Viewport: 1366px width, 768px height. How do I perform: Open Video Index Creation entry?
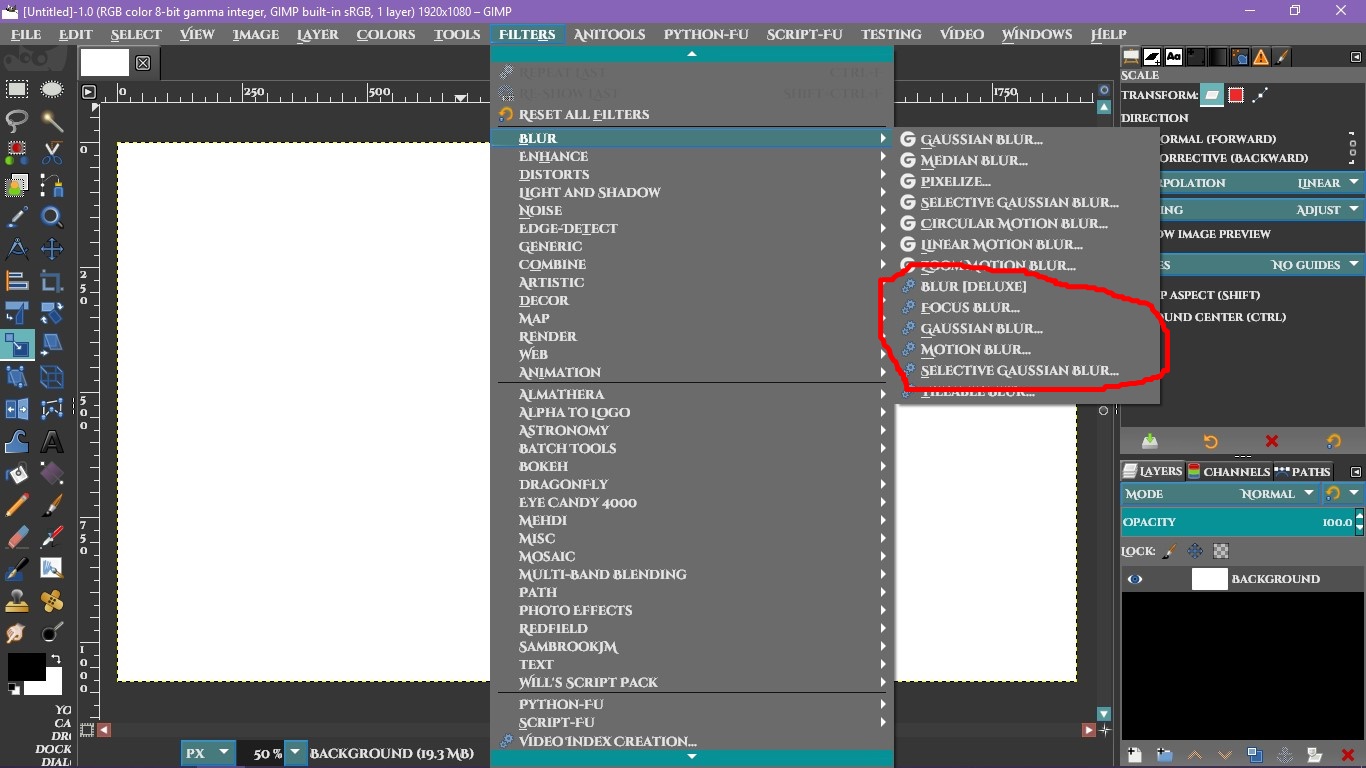click(x=692, y=742)
